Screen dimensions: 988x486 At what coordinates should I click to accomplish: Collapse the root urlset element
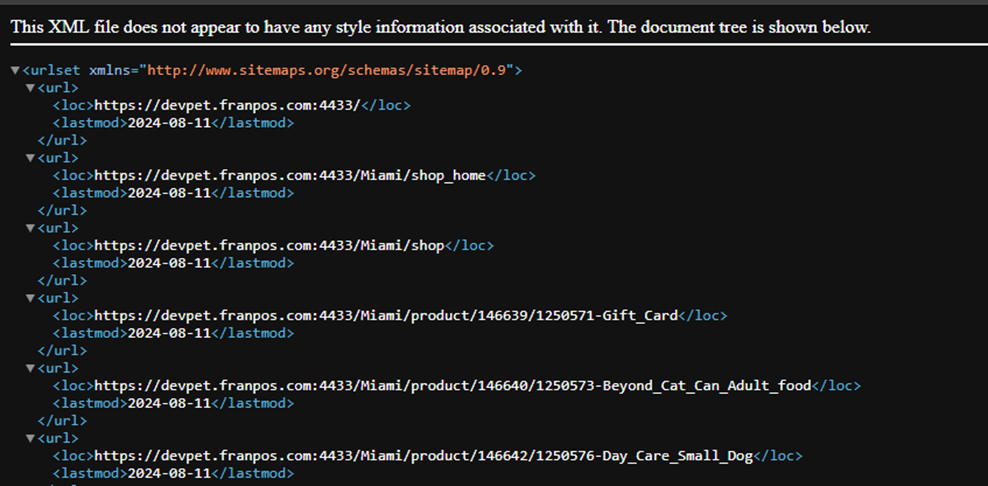15,71
